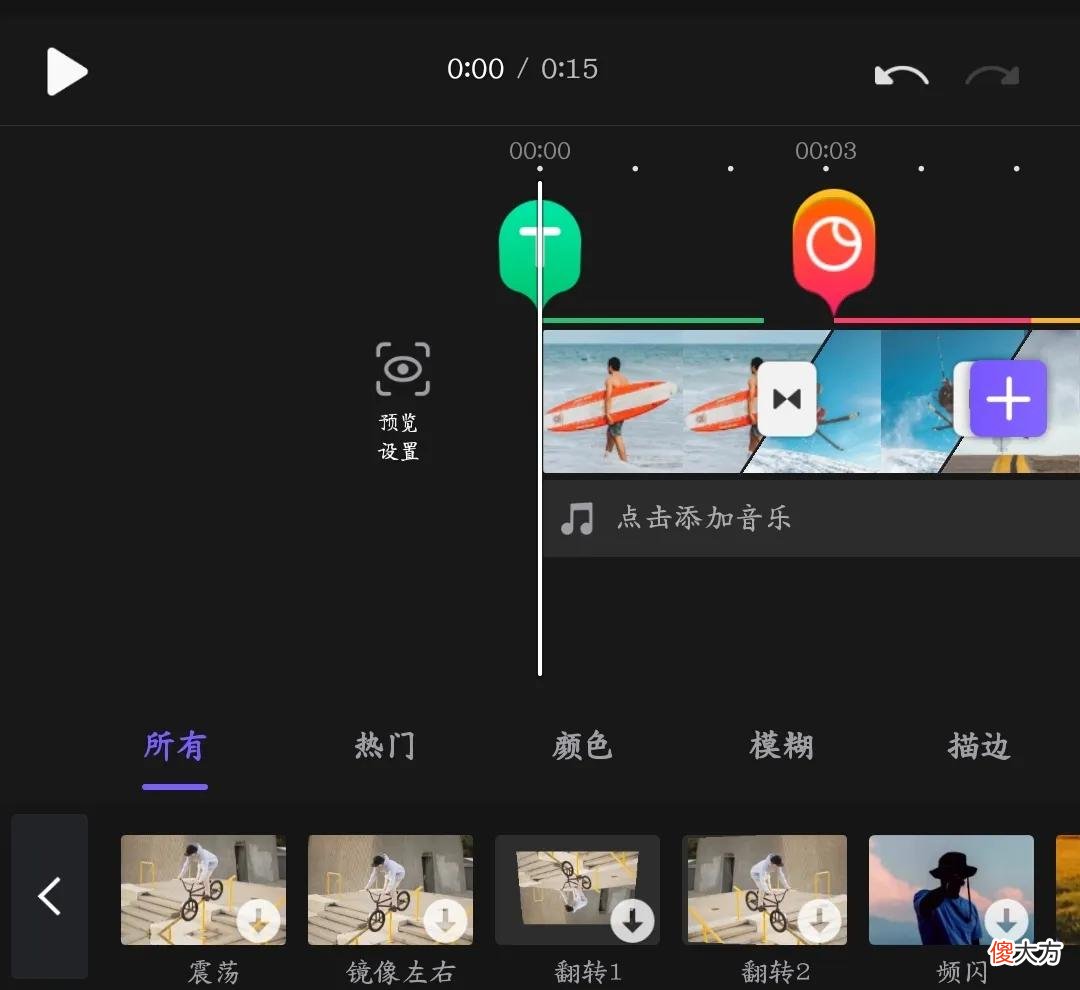Download the 翻转1 effect via arrow icon
The height and width of the screenshot is (990, 1080).
(632, 921)
